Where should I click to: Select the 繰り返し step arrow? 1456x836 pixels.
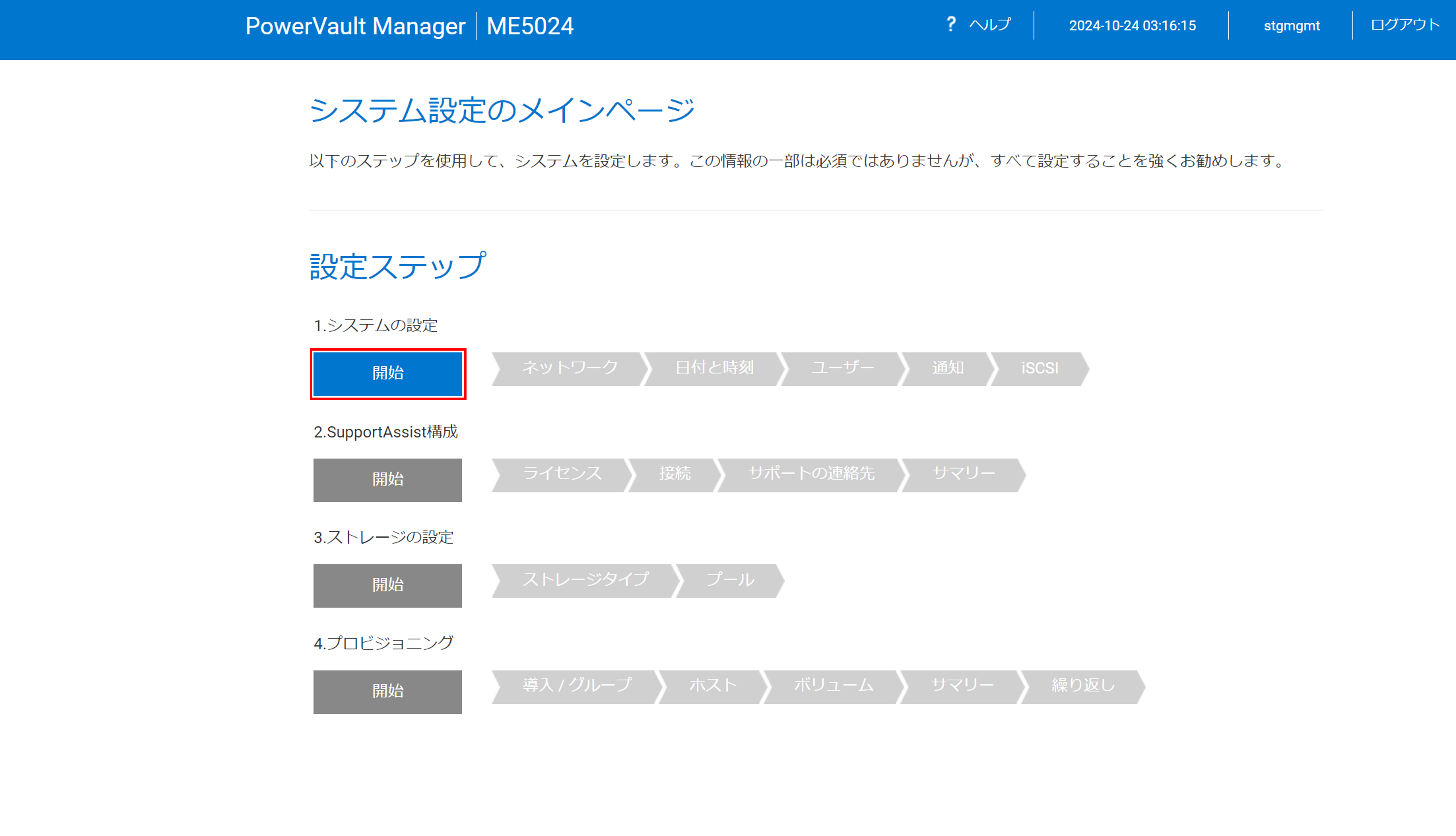(x=1083, y=687)
